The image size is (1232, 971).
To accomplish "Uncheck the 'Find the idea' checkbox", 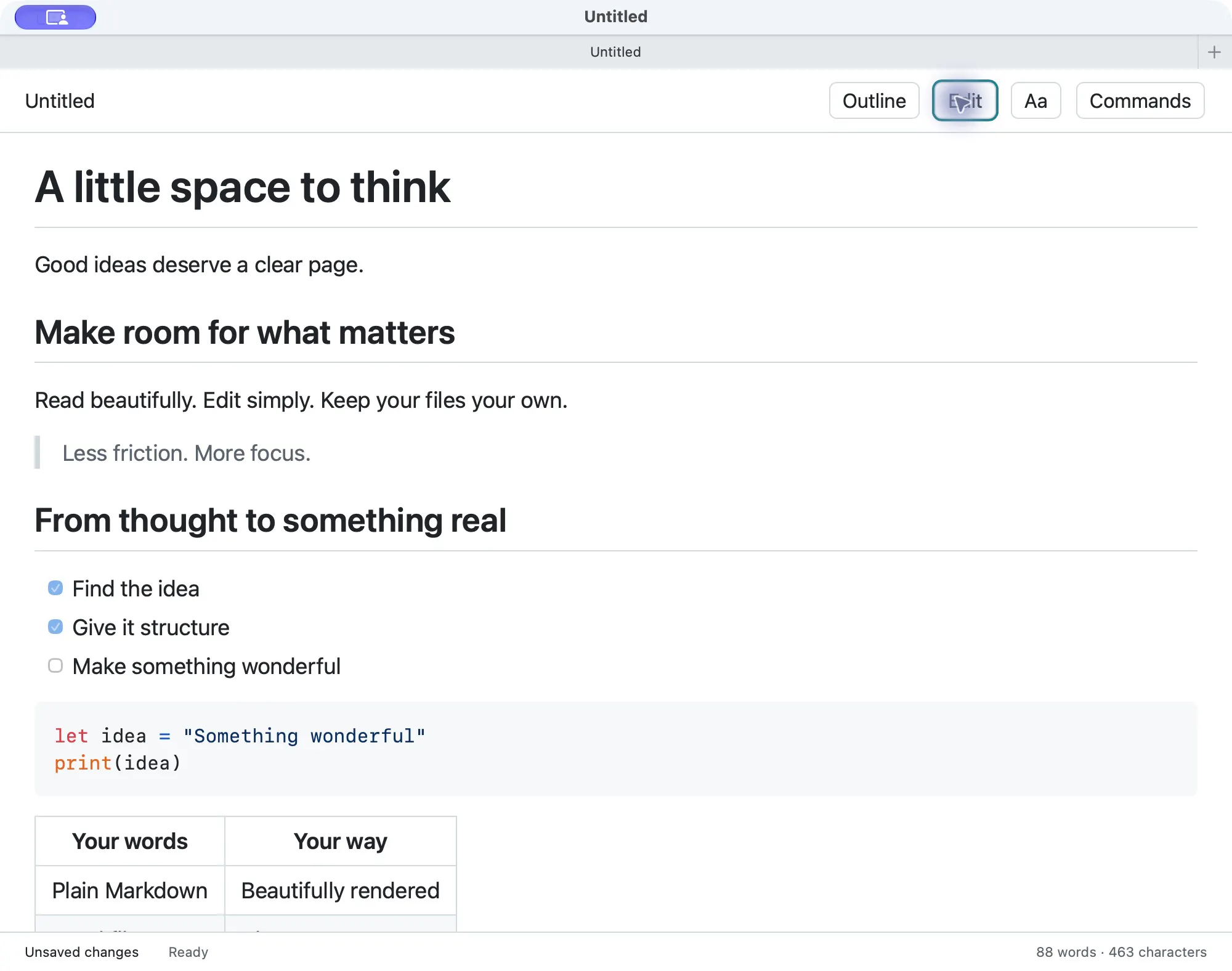I will [55, 588].
